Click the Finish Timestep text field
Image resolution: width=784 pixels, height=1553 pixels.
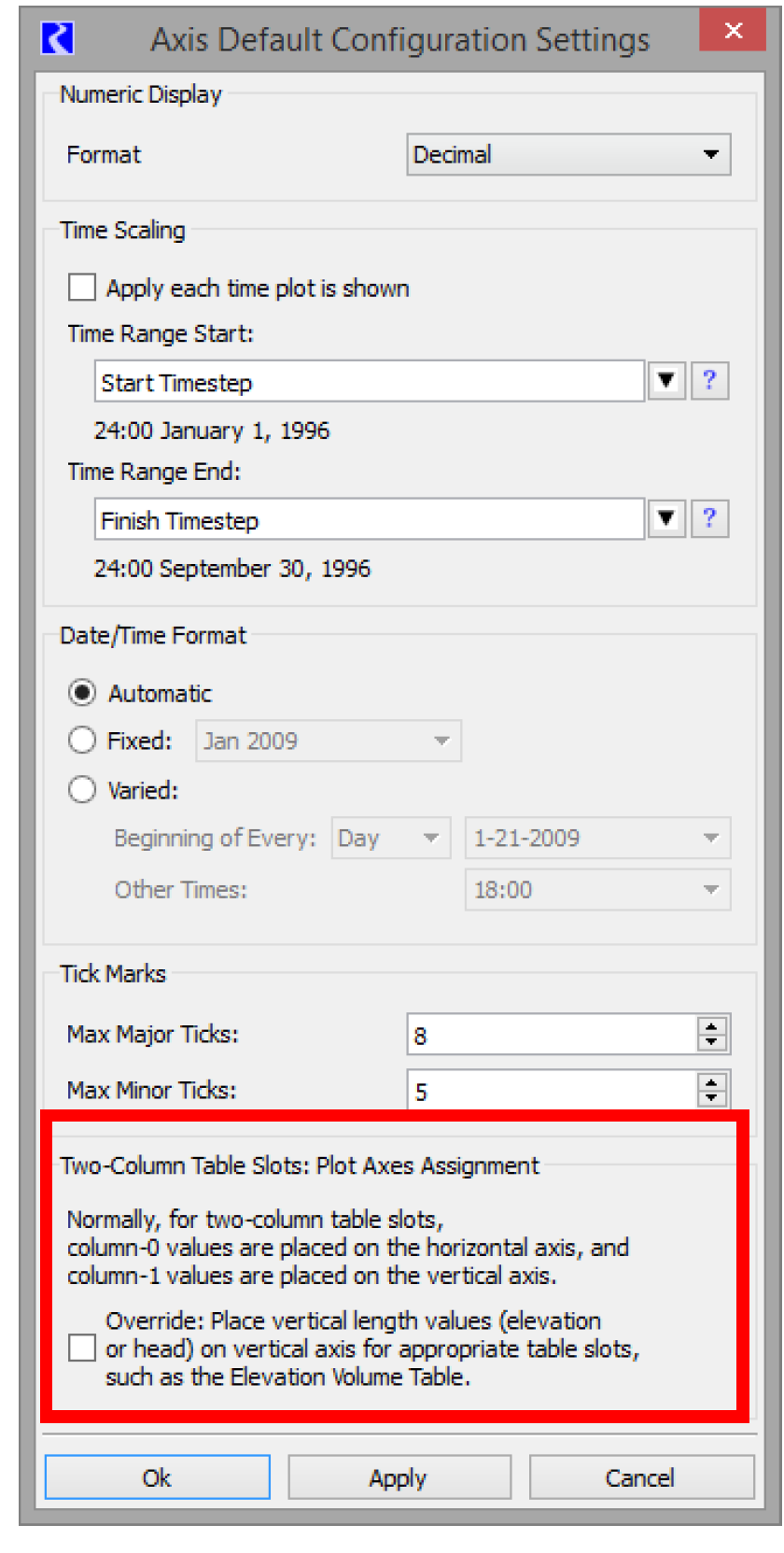pos(369,520)
